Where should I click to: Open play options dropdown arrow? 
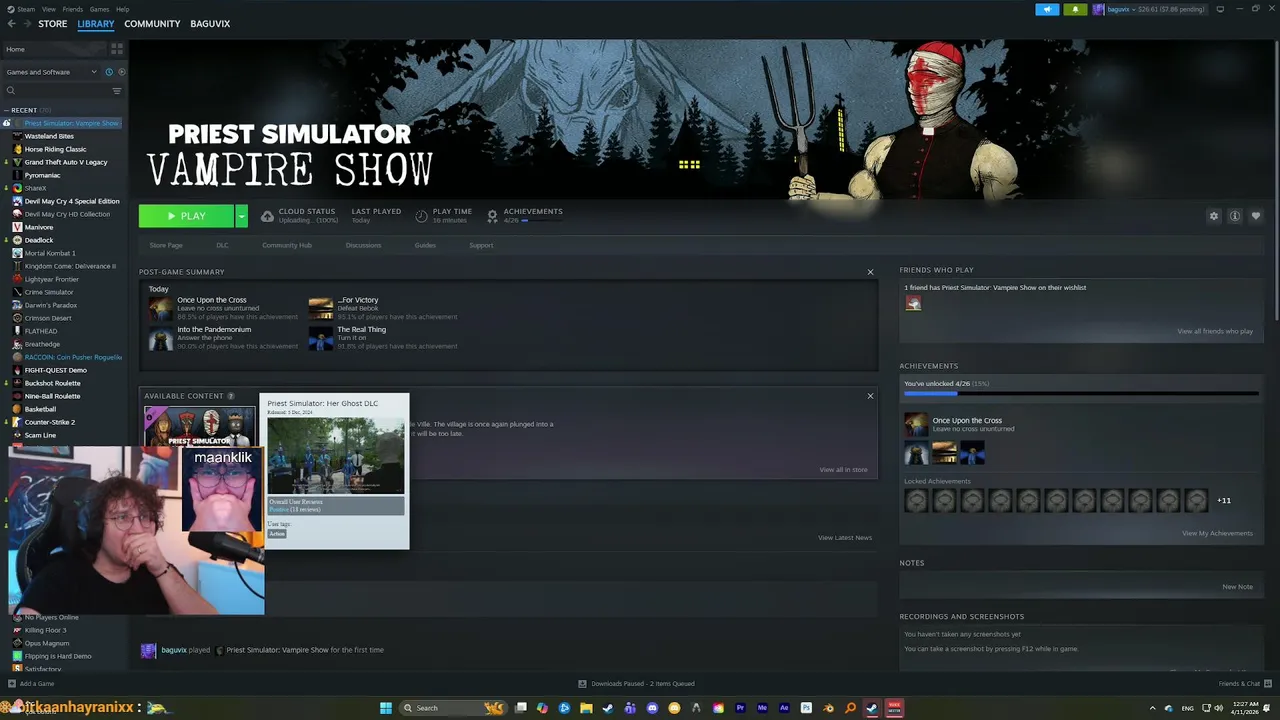241,216
